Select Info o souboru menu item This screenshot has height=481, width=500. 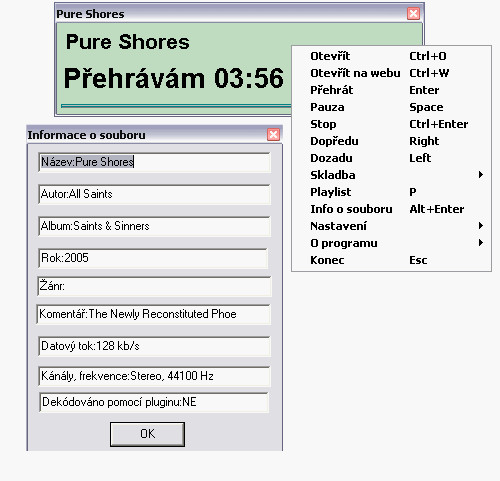click(391, 209)
